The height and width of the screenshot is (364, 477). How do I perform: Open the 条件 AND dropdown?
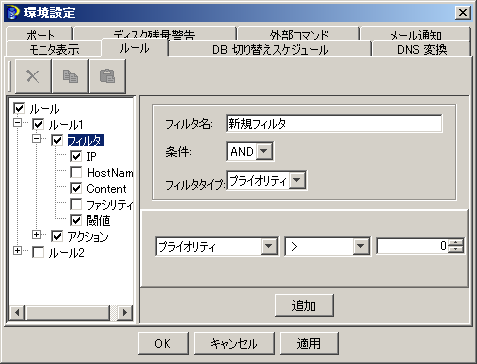click(264, 151)
